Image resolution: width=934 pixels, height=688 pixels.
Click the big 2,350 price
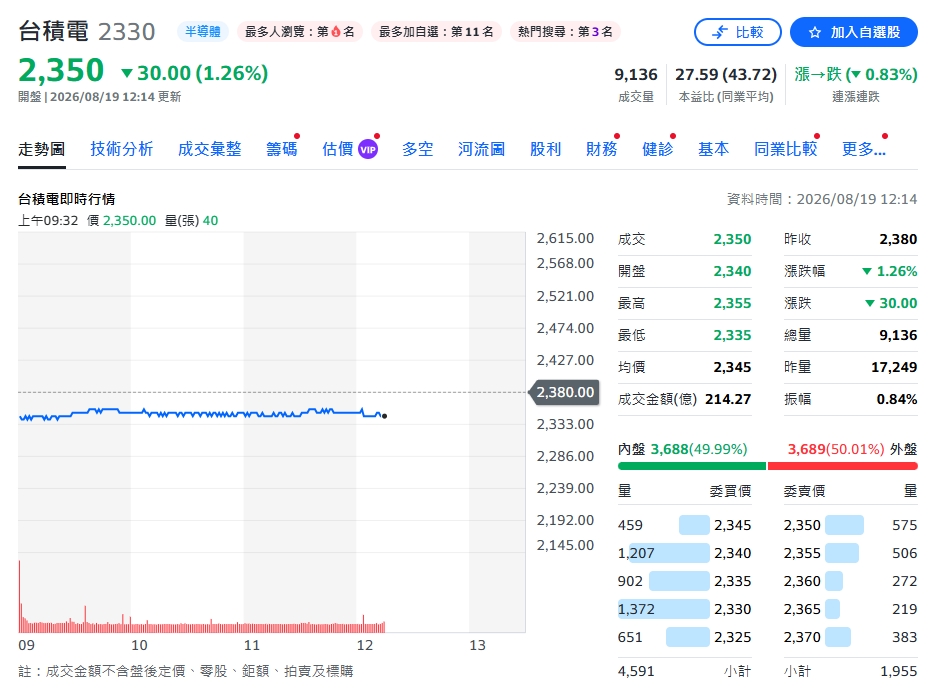(x=61, y=70)
